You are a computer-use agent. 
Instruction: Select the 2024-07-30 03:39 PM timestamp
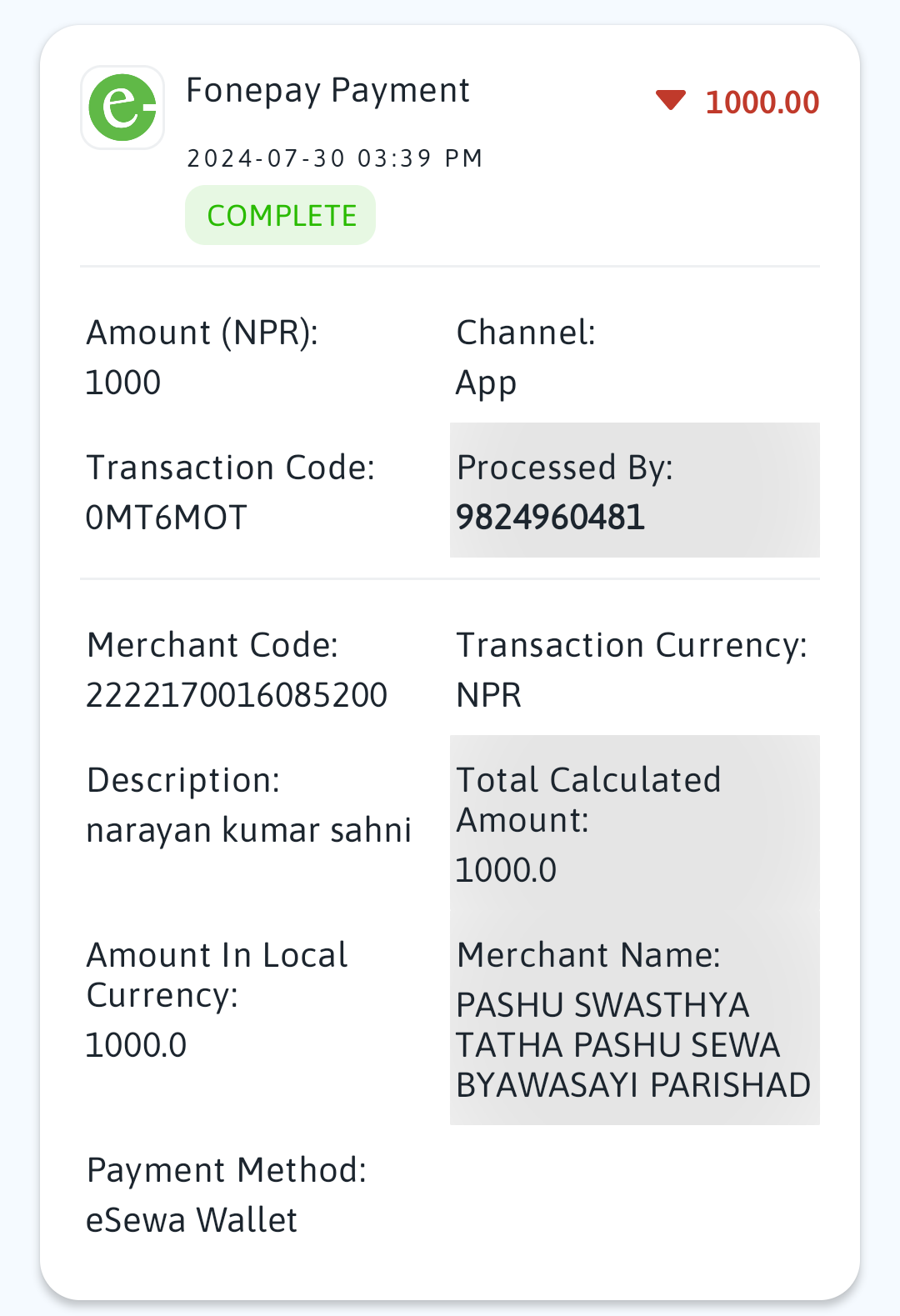[x=335, y=158]
